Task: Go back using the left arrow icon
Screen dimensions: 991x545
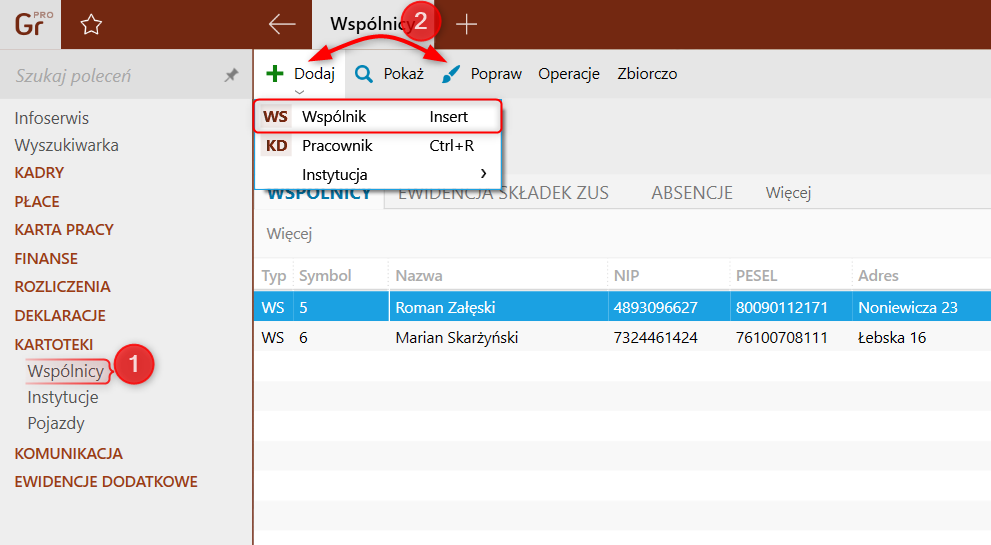Action: 282,25
